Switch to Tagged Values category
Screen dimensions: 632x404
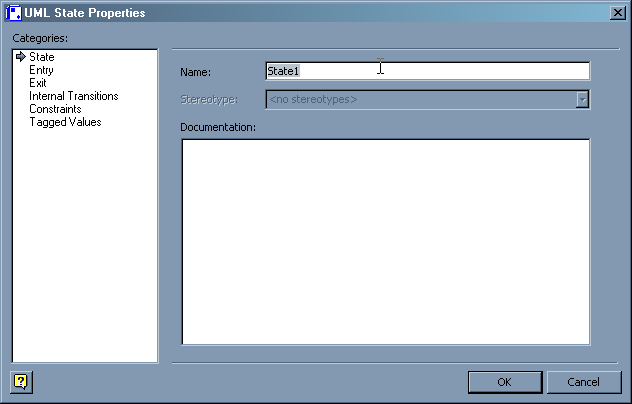click(x=65, y=122)
